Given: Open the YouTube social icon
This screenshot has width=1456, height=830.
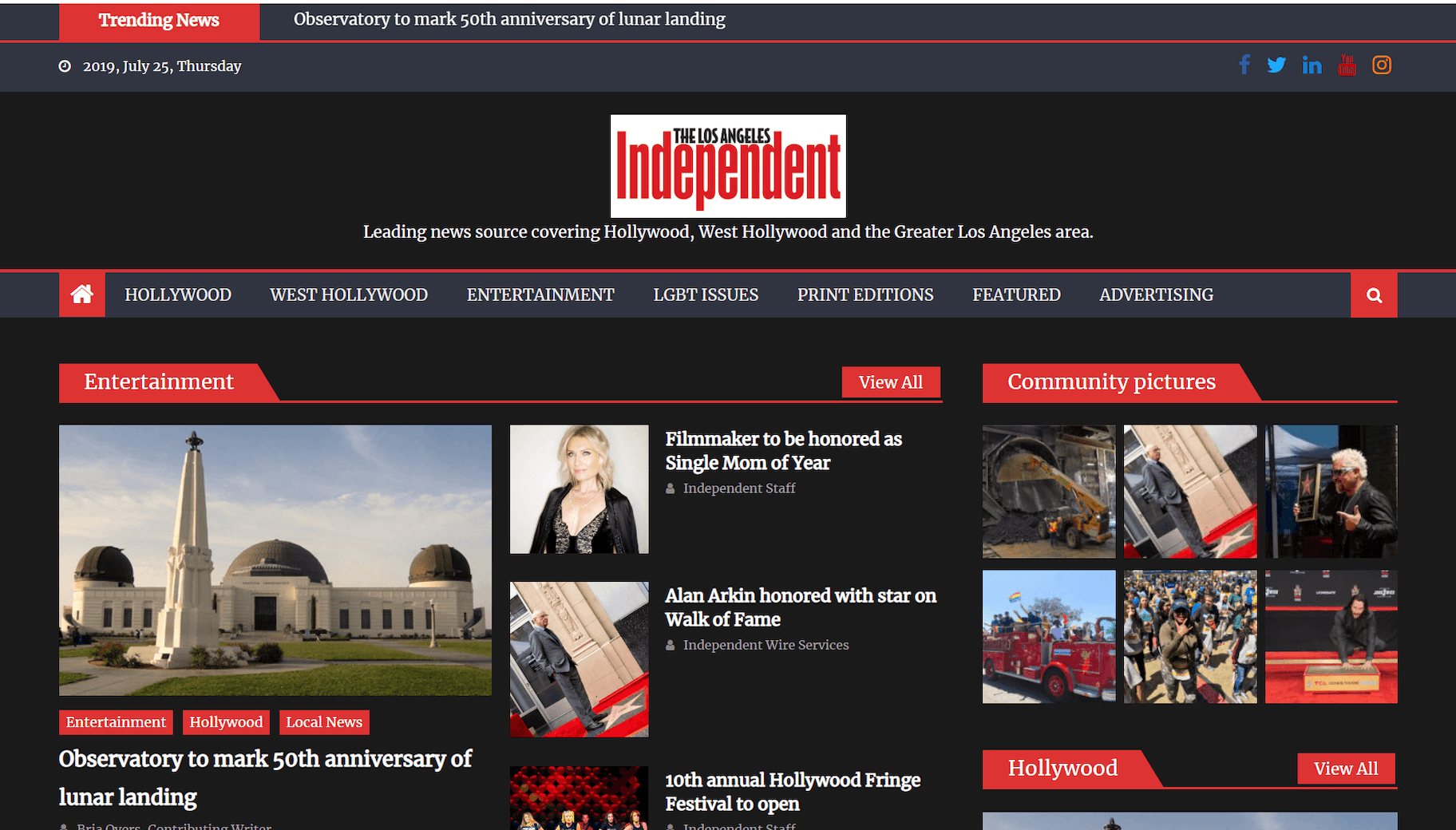Looking at the screenshot, I should 1347,65.
